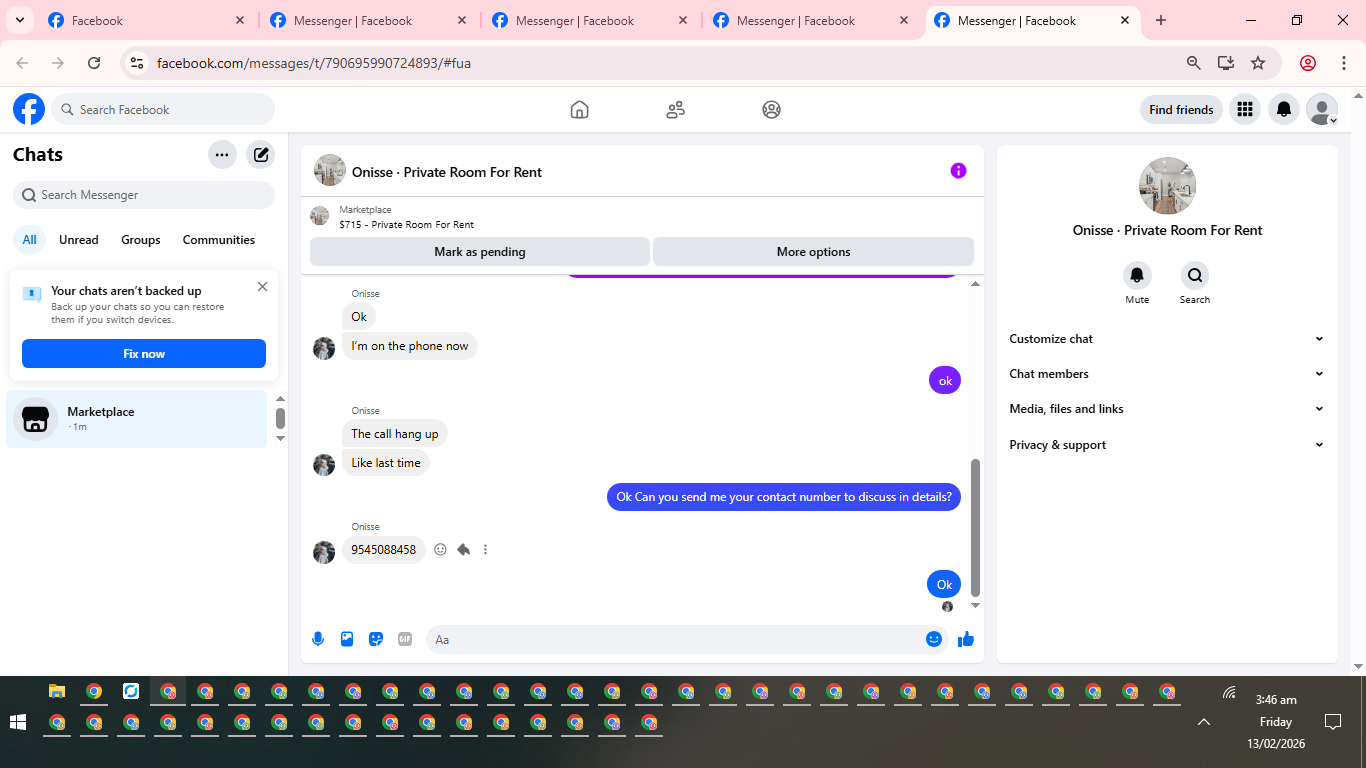
Task: Click the chat list scrollbar down arrow
Action: 280,438
